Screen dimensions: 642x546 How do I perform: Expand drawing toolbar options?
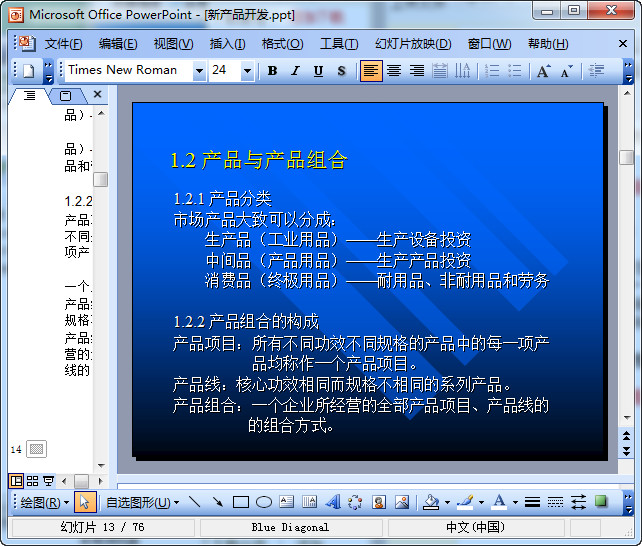[x=628, y=503]
